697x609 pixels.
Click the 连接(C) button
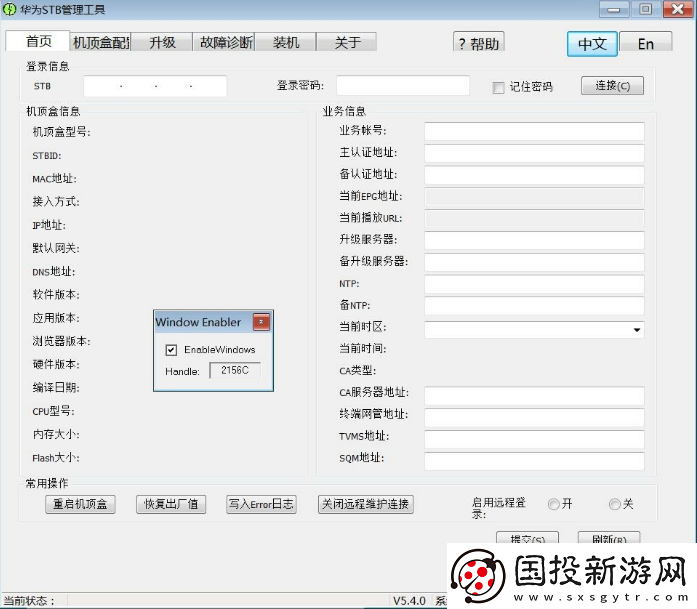[x=612, y=85]
